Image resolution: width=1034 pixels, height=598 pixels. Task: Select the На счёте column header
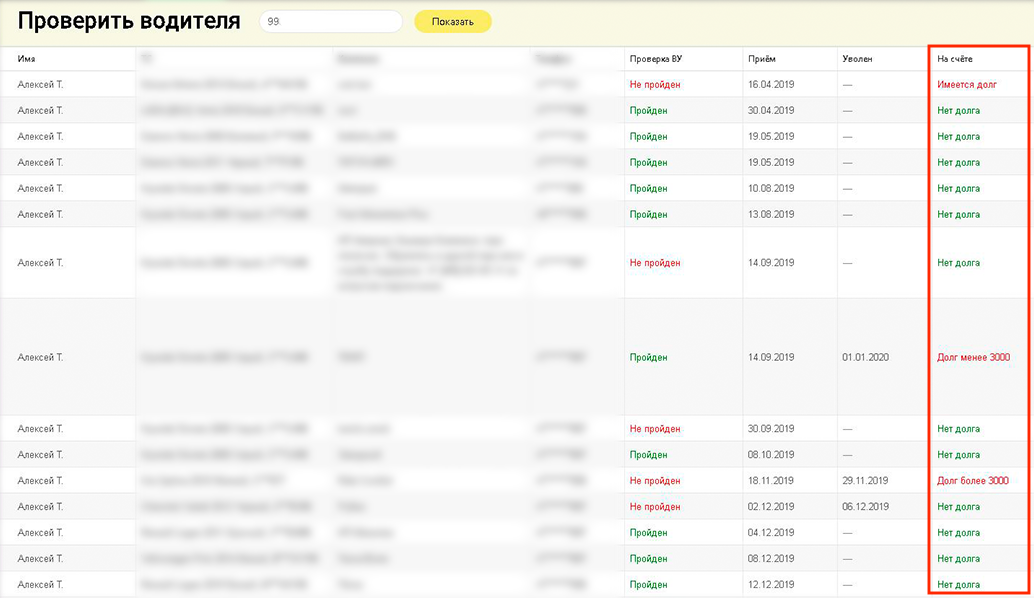(x=955, y=59)
